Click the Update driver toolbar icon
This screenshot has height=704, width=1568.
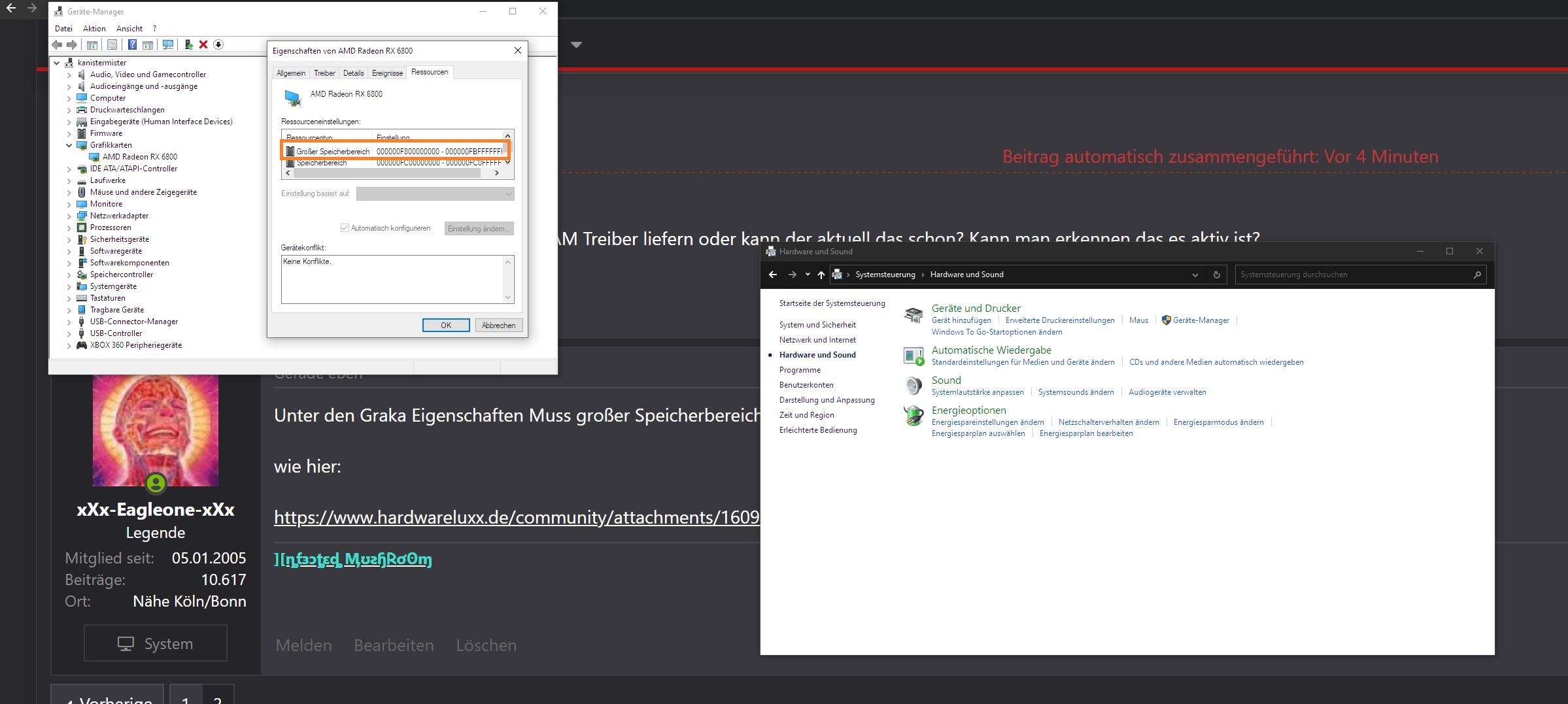click(188, 44)
